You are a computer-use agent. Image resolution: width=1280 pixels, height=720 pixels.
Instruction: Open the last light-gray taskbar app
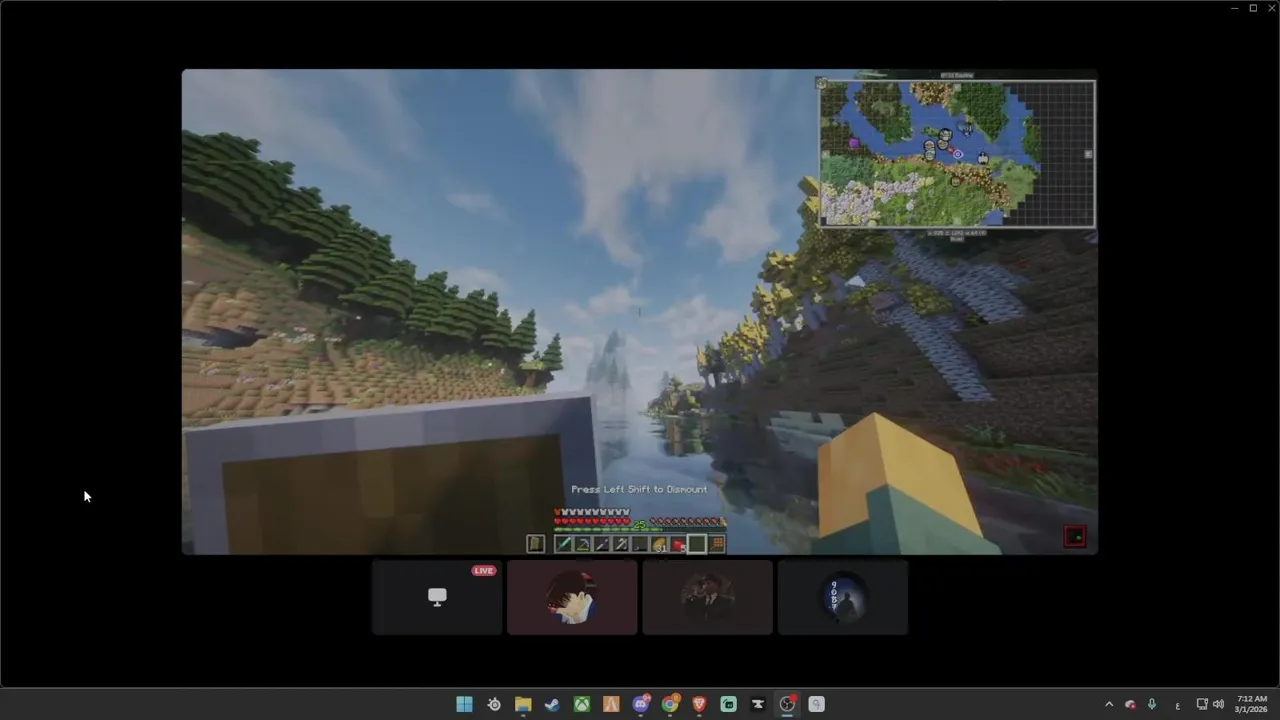point(816,704)
